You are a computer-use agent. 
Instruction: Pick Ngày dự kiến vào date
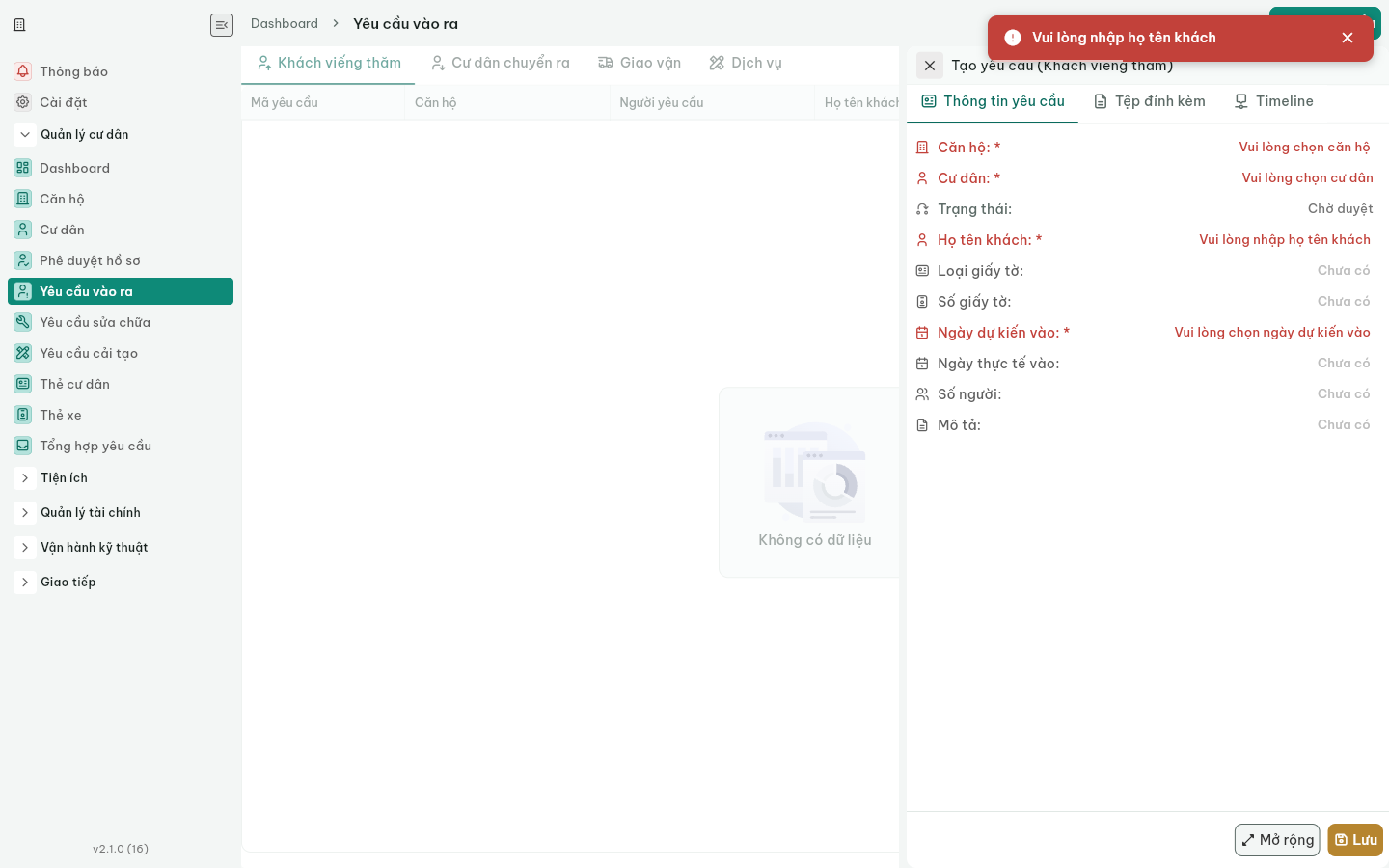click(x=1271, y=332)
